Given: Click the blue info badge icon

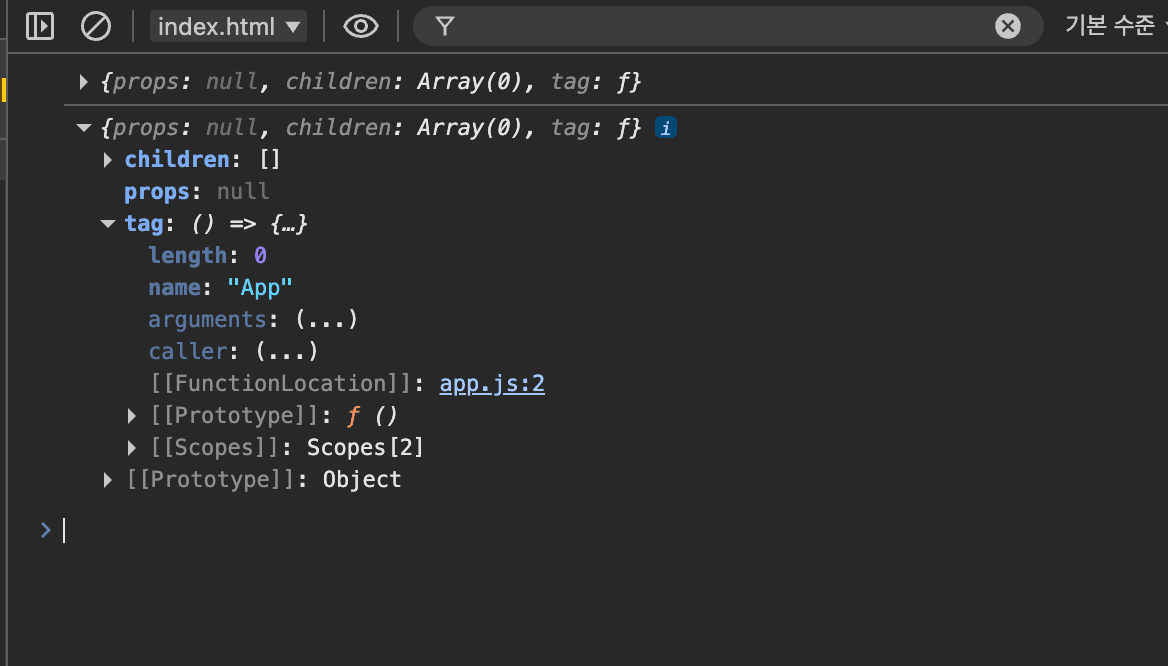Looking at the screenshot, I should (666, 128).
